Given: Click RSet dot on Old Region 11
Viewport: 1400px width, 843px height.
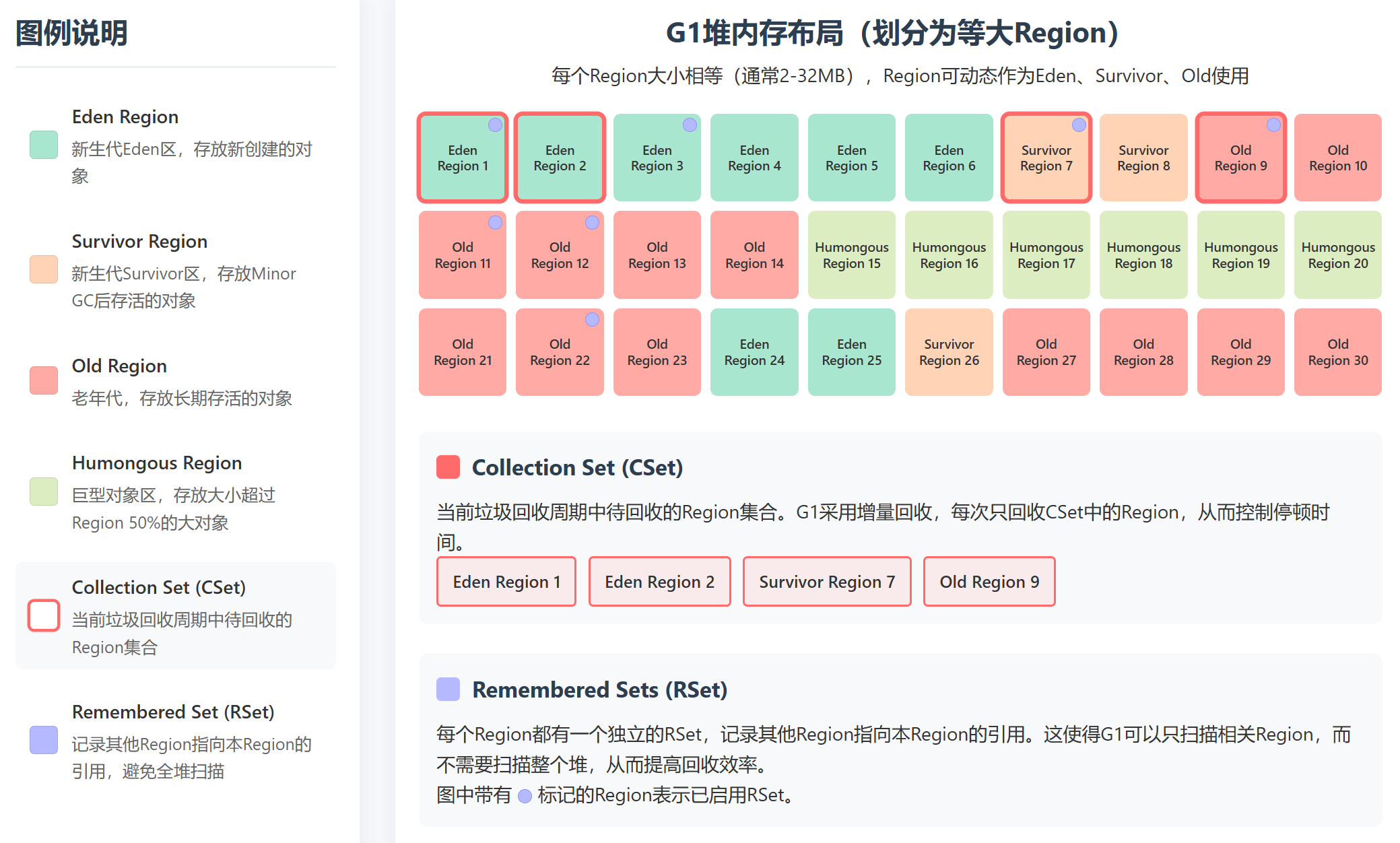Looking at the screenshot, I should coord(495,222).
